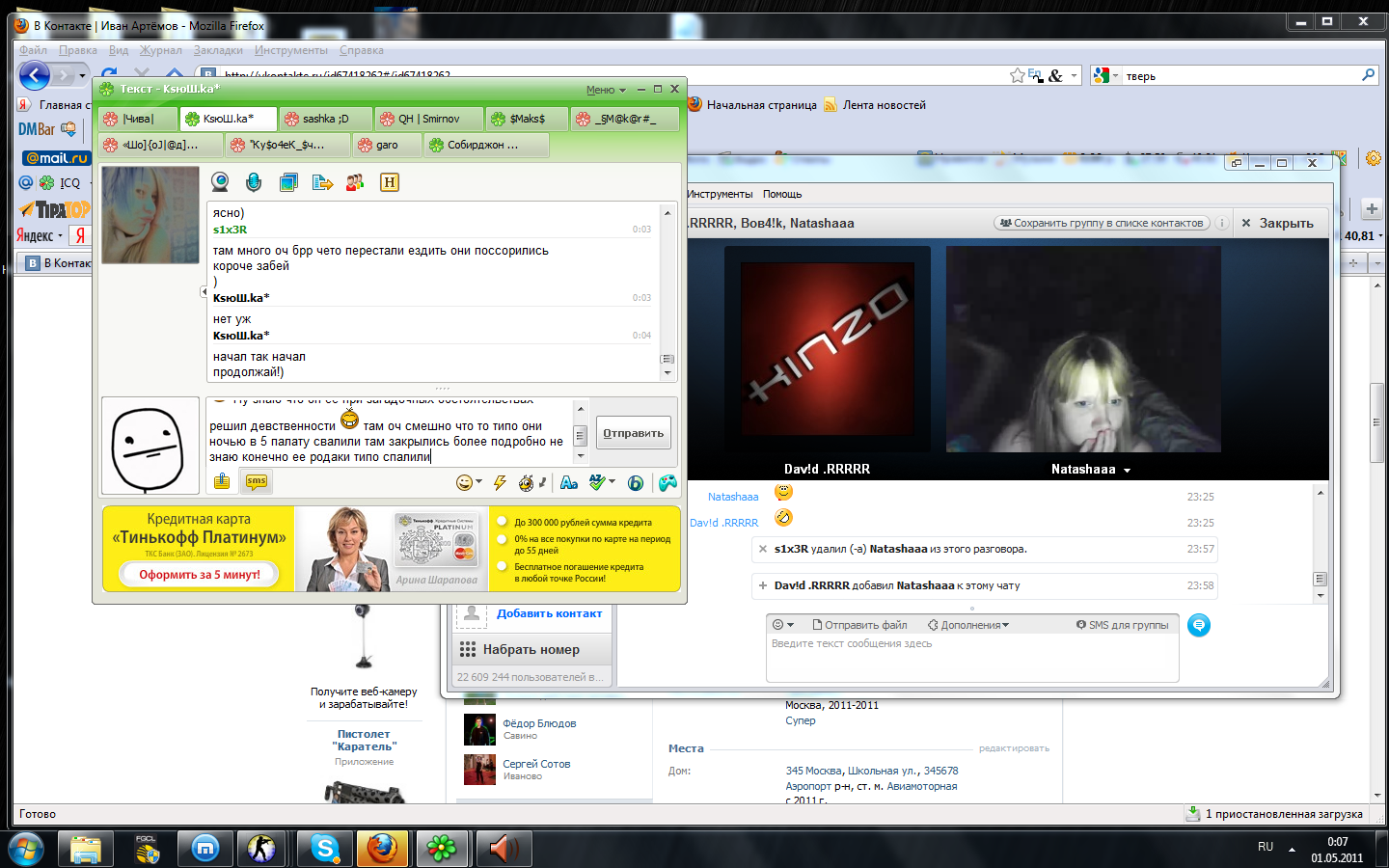Viewport: 1389px width, 868px height.
Task: Click the Firefox search box with тверь
Action: pos(1239,76)
